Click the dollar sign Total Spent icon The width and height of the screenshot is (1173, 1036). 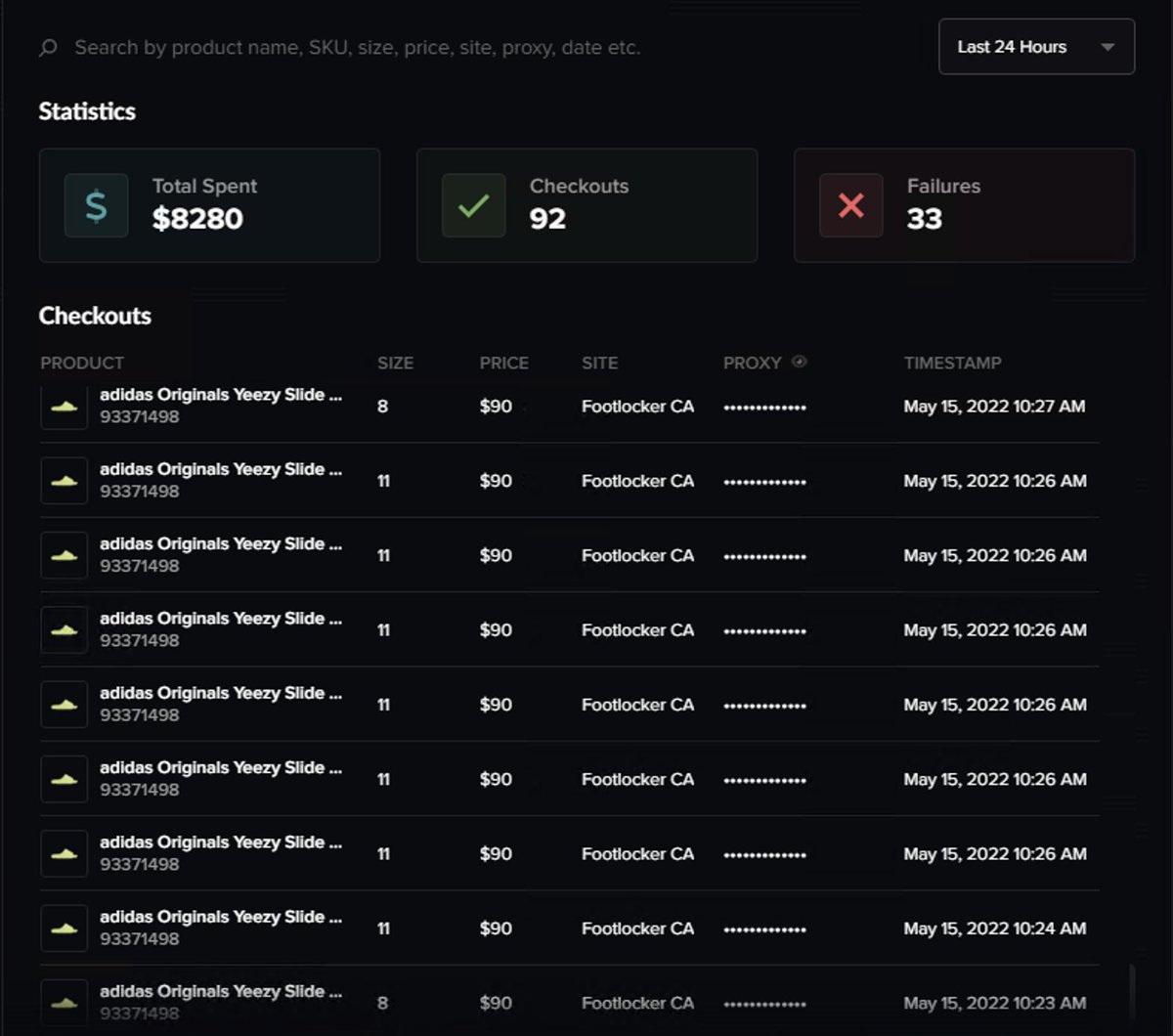point(96,205)
